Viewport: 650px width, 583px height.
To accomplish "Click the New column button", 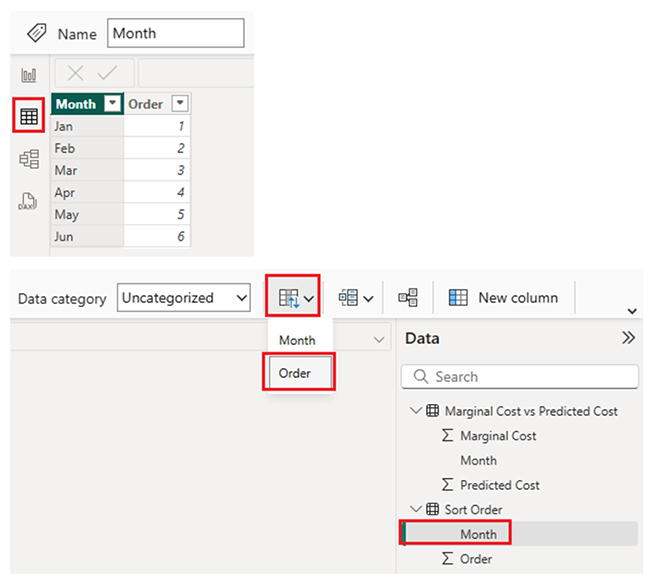I will click(x=504, y=298).
